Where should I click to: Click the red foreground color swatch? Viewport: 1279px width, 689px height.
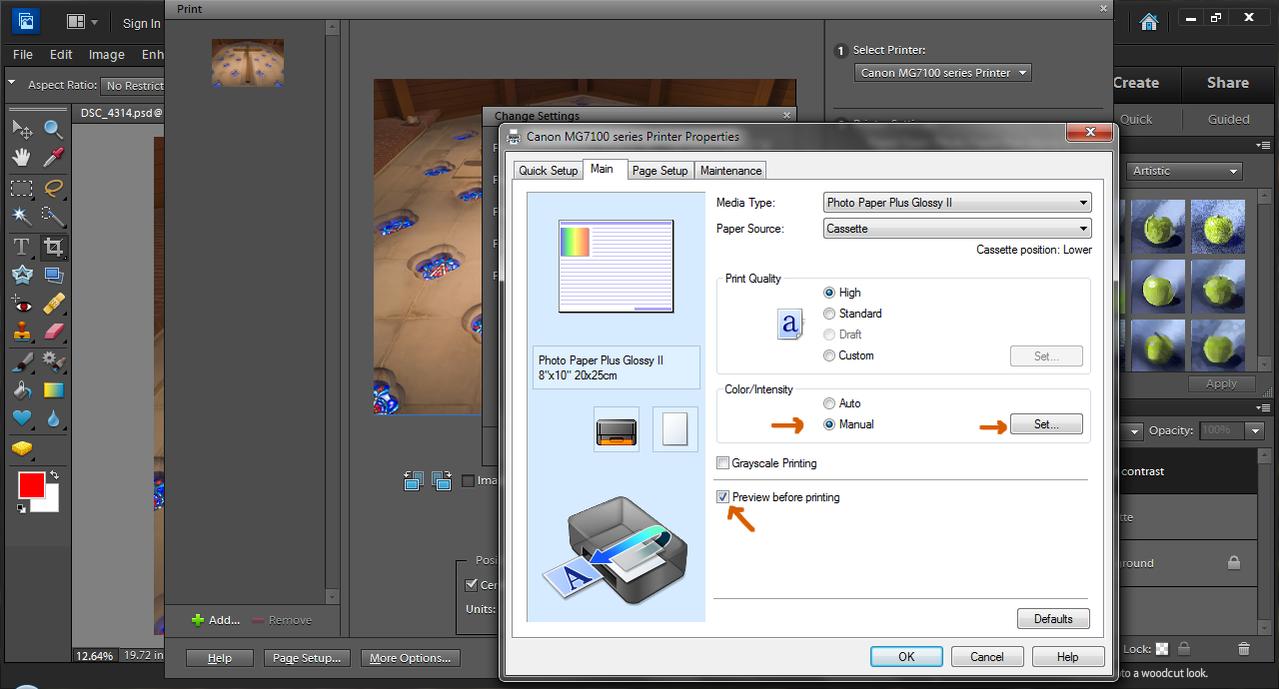pos(31,486)
